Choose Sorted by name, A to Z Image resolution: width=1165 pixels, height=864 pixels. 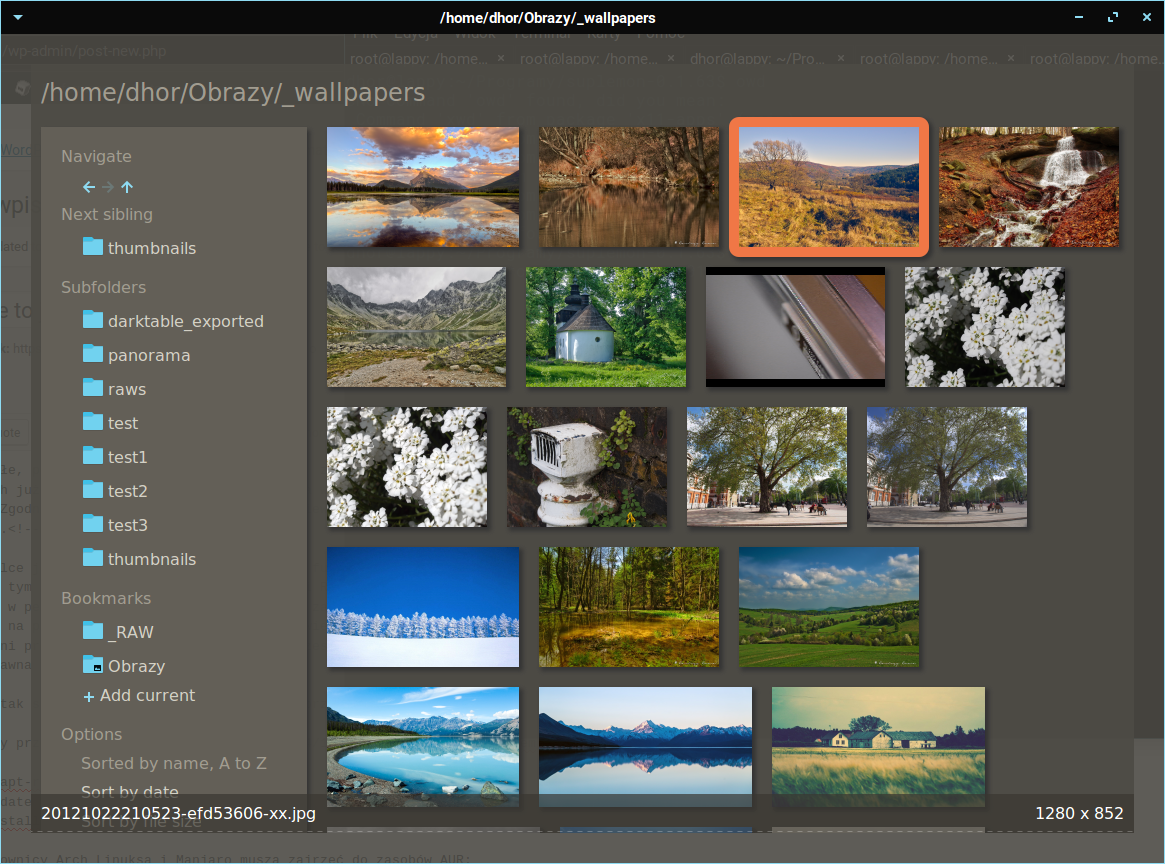(x=174, y=763)
